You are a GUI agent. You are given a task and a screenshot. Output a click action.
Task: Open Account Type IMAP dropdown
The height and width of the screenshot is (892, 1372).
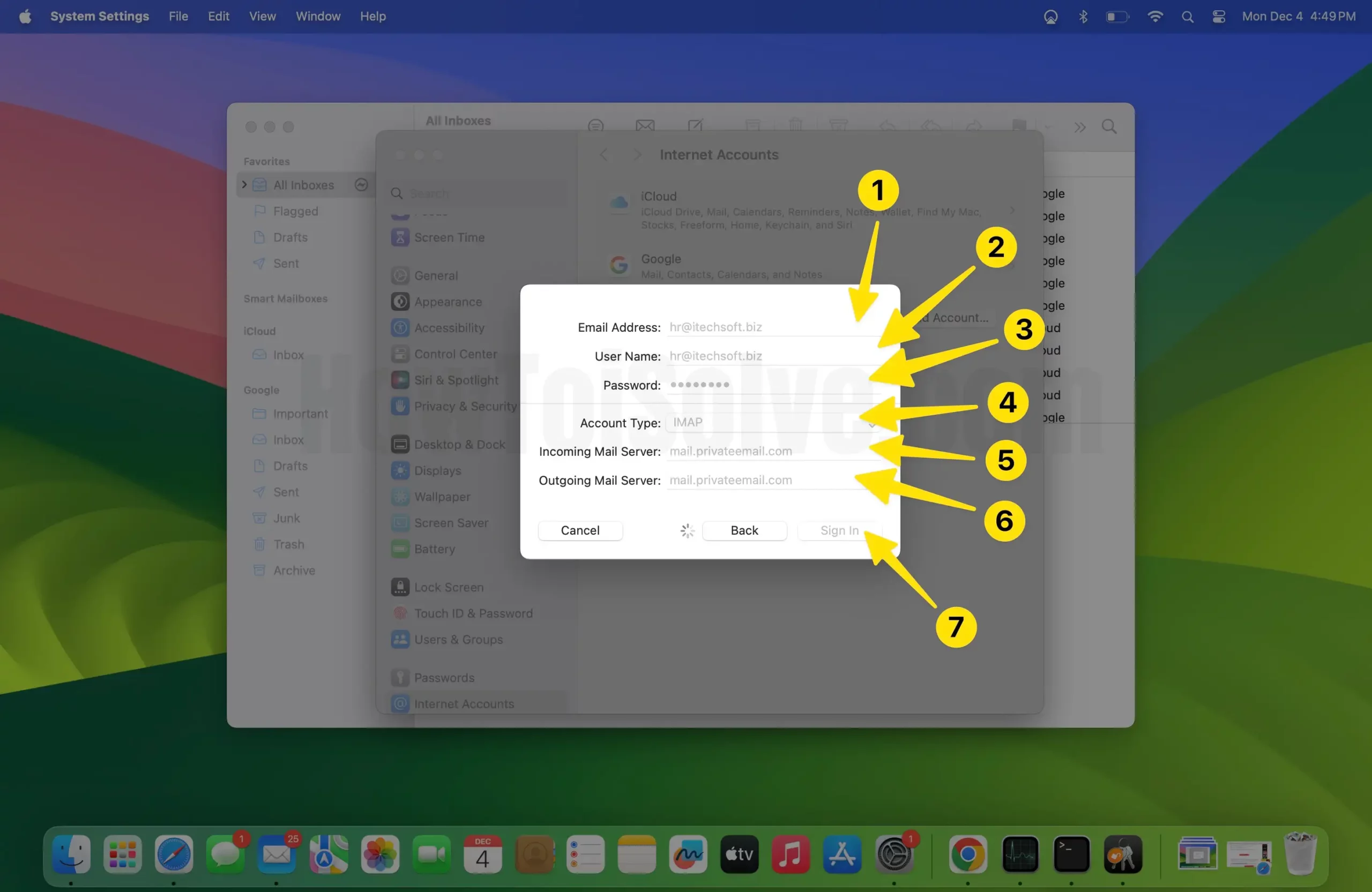coord(772,422)
